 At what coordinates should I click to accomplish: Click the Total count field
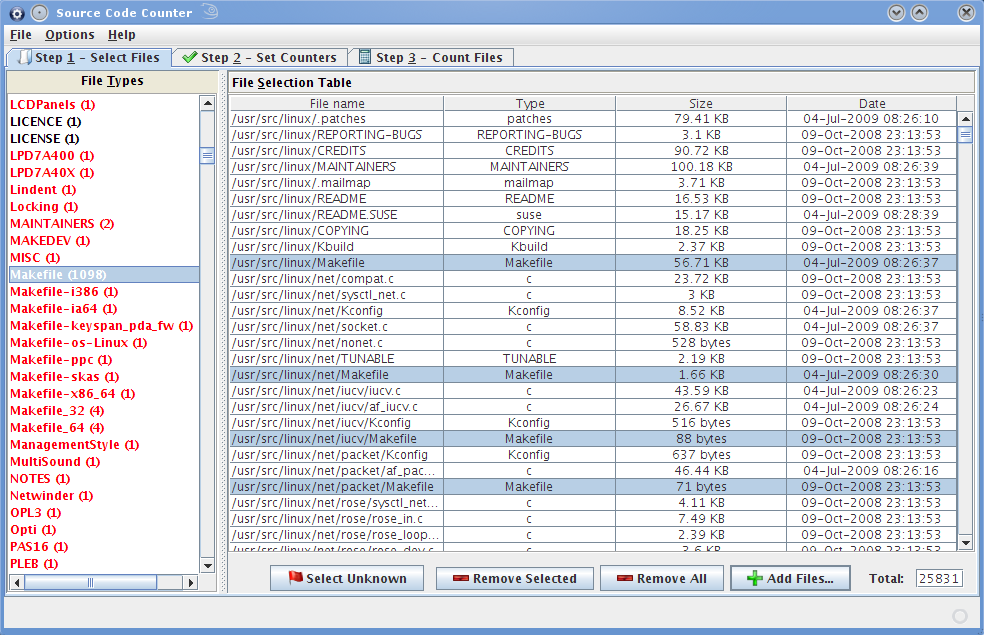938,579
